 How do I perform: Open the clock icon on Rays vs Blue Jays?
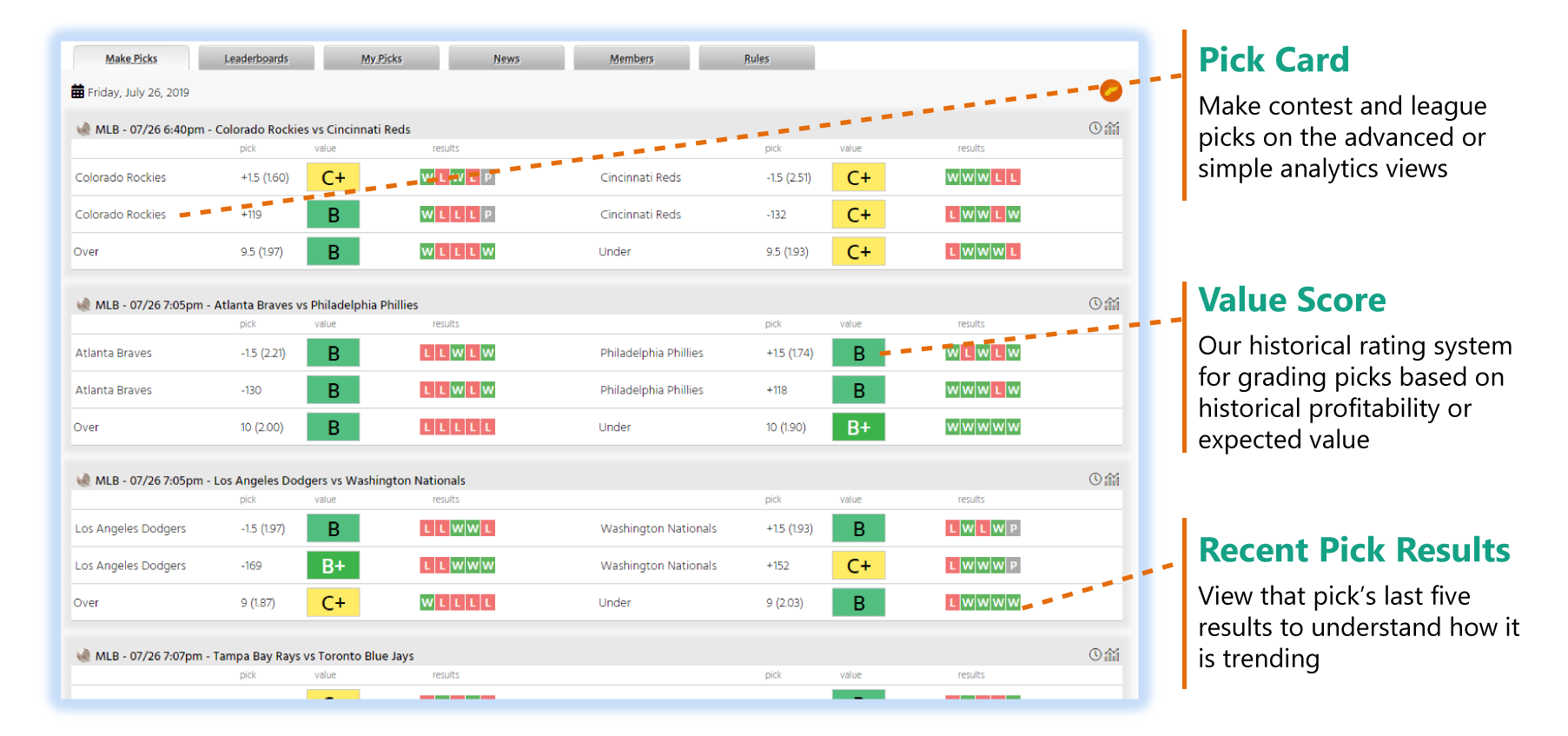(x=1095, y=655)
